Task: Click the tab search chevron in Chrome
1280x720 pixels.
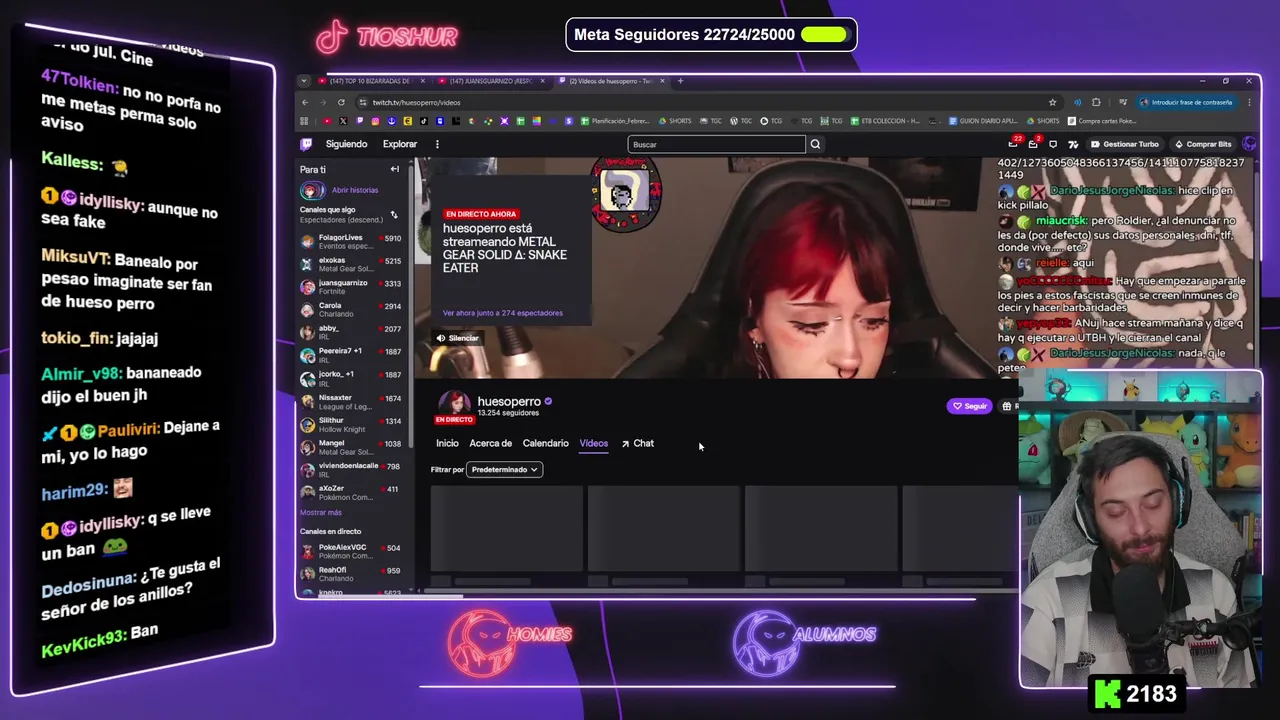Action: tap(304, 80)
